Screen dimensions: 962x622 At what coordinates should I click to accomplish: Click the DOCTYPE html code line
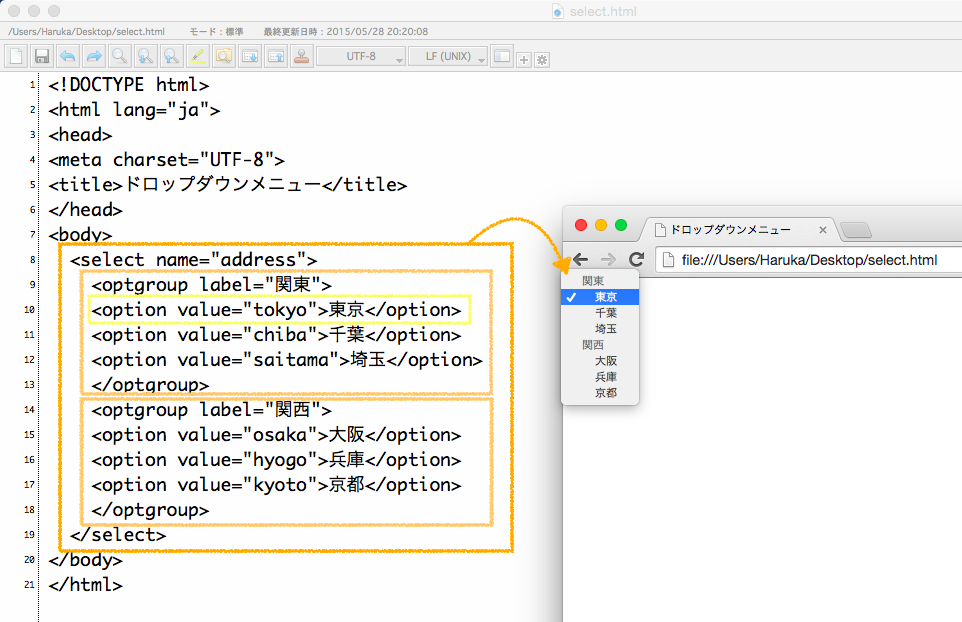pos(129,85)
